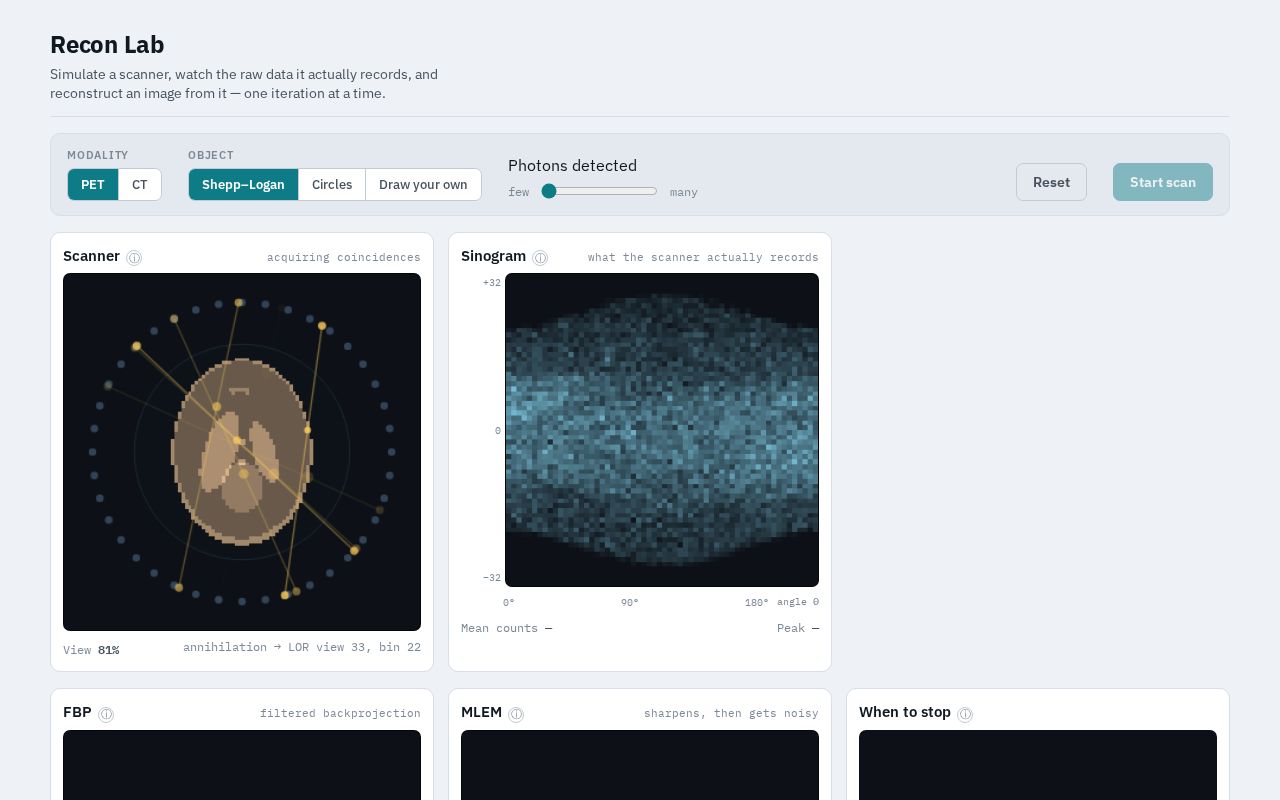Click the 'sharpens, then gets noisy' caption
Viewport: 1280px width, 800px height.
pyautogui.click(x=731, y=713)
